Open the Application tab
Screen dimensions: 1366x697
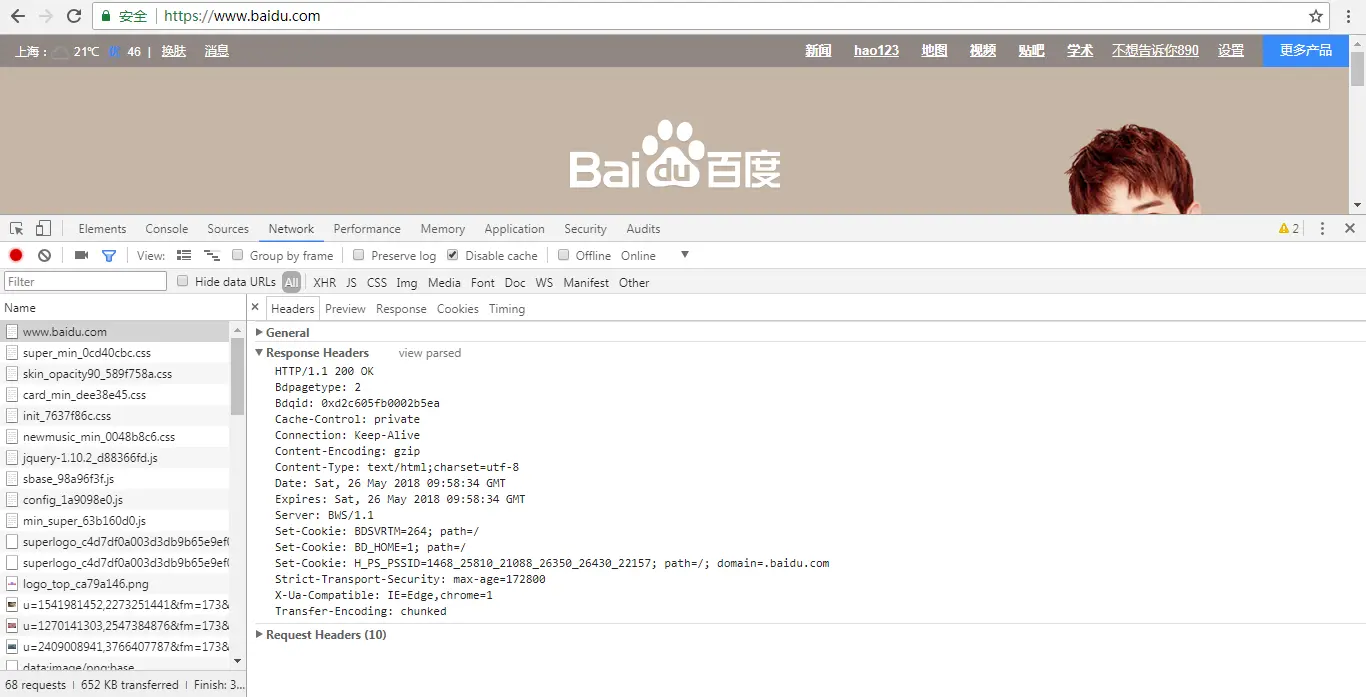(515, 229)
